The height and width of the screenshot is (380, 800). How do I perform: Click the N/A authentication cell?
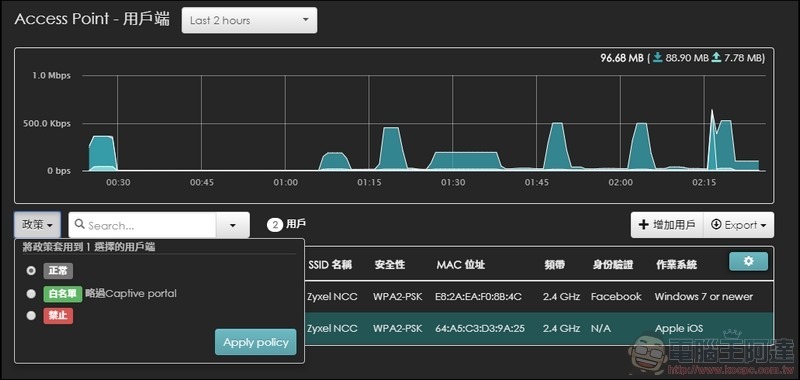click(x=601, y=328)
